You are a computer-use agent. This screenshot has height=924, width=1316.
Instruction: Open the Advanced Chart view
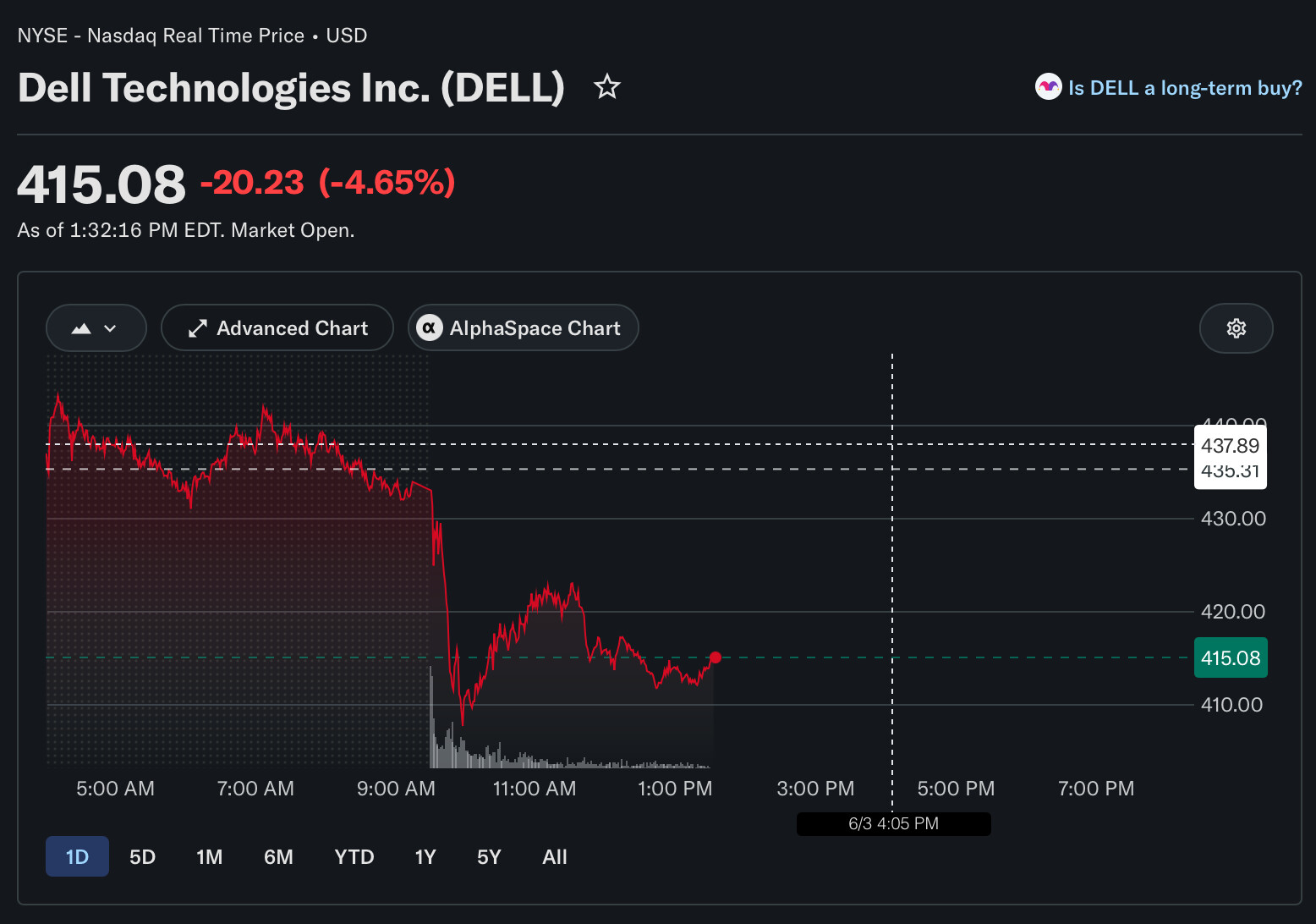point(277,328)
